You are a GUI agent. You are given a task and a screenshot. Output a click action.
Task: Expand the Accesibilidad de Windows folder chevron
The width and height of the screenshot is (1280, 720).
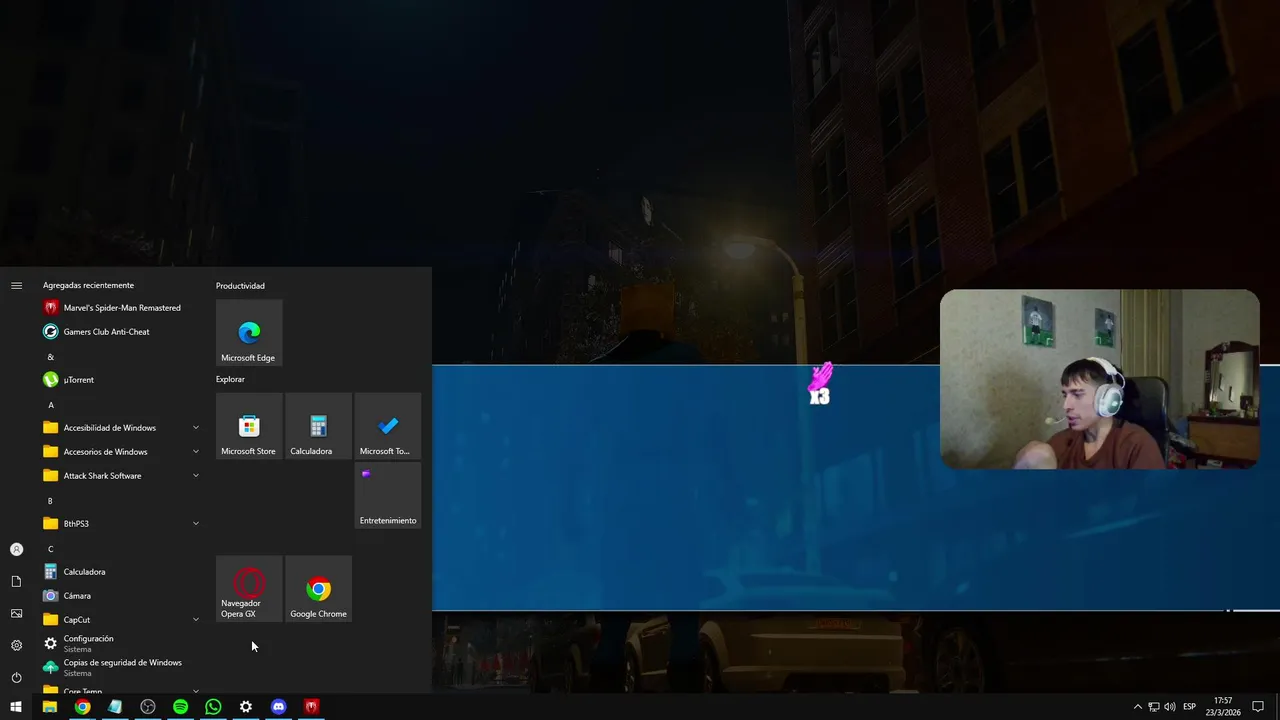(x=196, y=428)
